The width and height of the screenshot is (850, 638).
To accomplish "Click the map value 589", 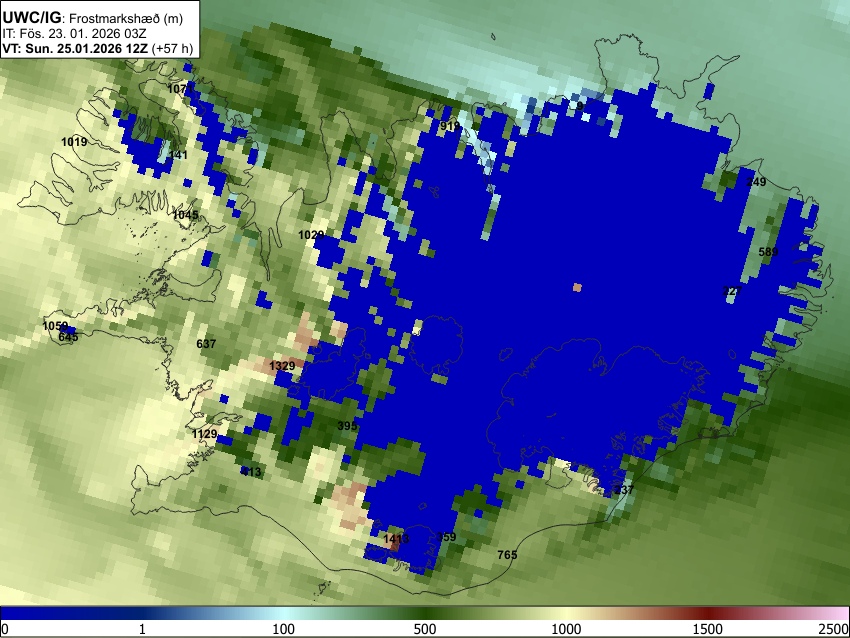I will click(x=768, y=252).
